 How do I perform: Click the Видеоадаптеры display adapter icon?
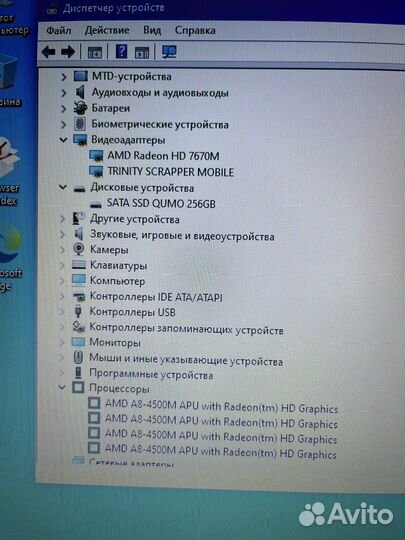(80, 140)
